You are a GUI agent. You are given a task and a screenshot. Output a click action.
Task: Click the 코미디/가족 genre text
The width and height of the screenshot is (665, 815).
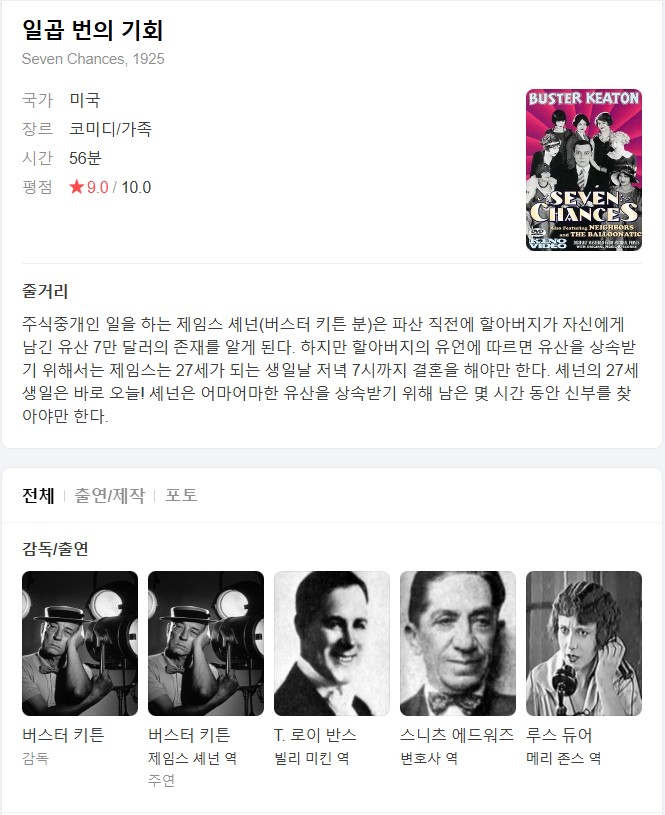(110, 128)
